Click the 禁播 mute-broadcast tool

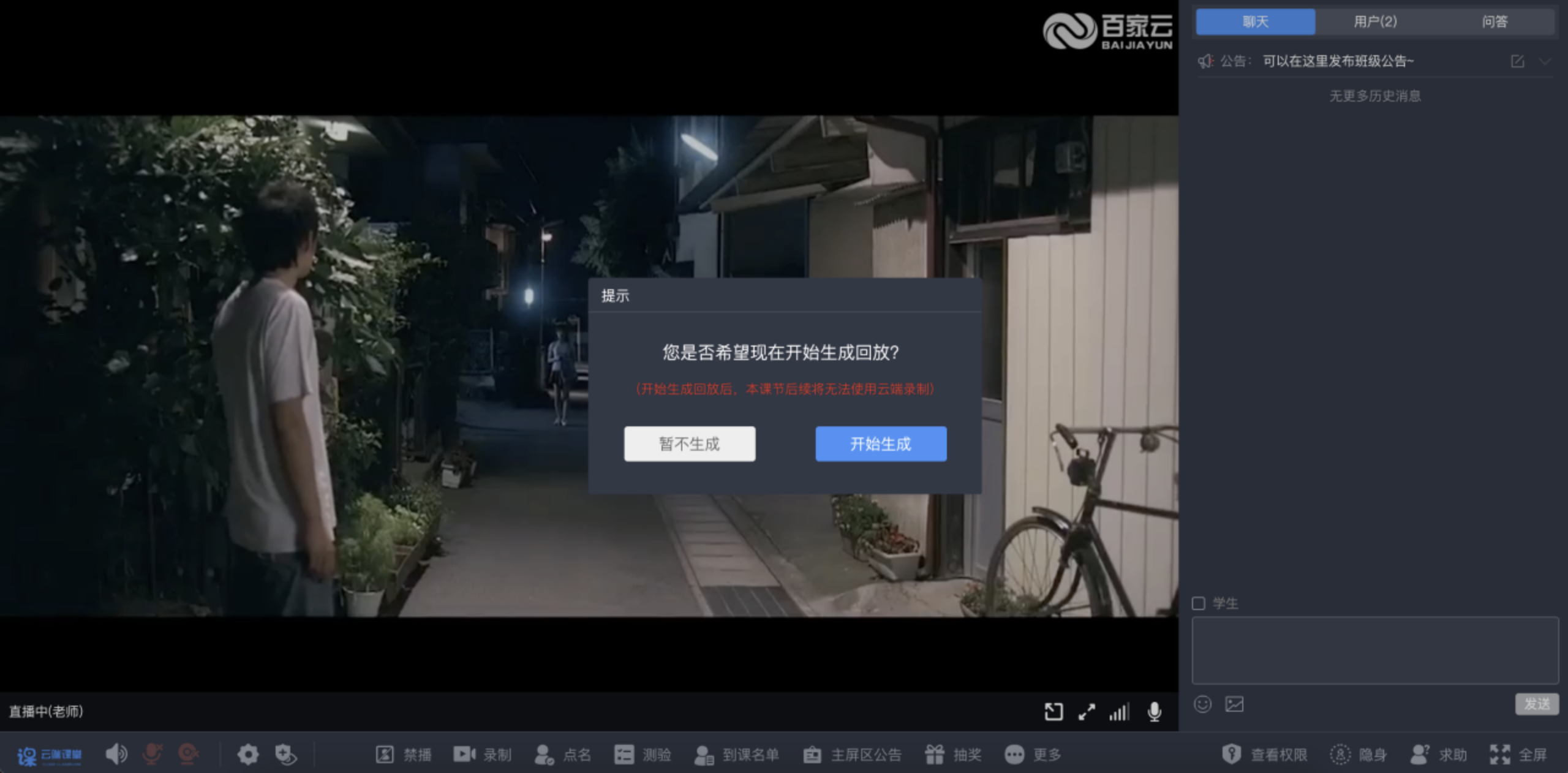point(404,755)
